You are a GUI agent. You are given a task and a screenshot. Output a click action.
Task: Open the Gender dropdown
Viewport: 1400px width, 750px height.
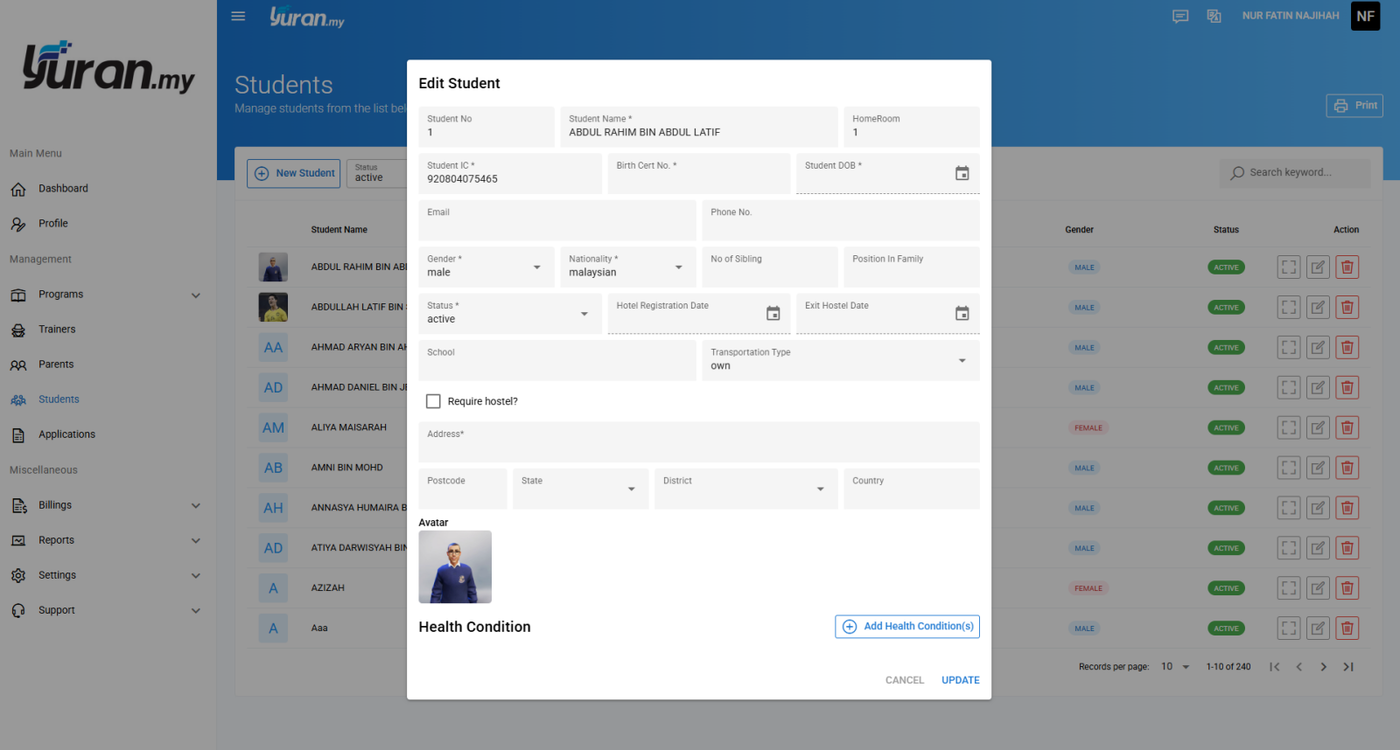(x=486, y=267)
